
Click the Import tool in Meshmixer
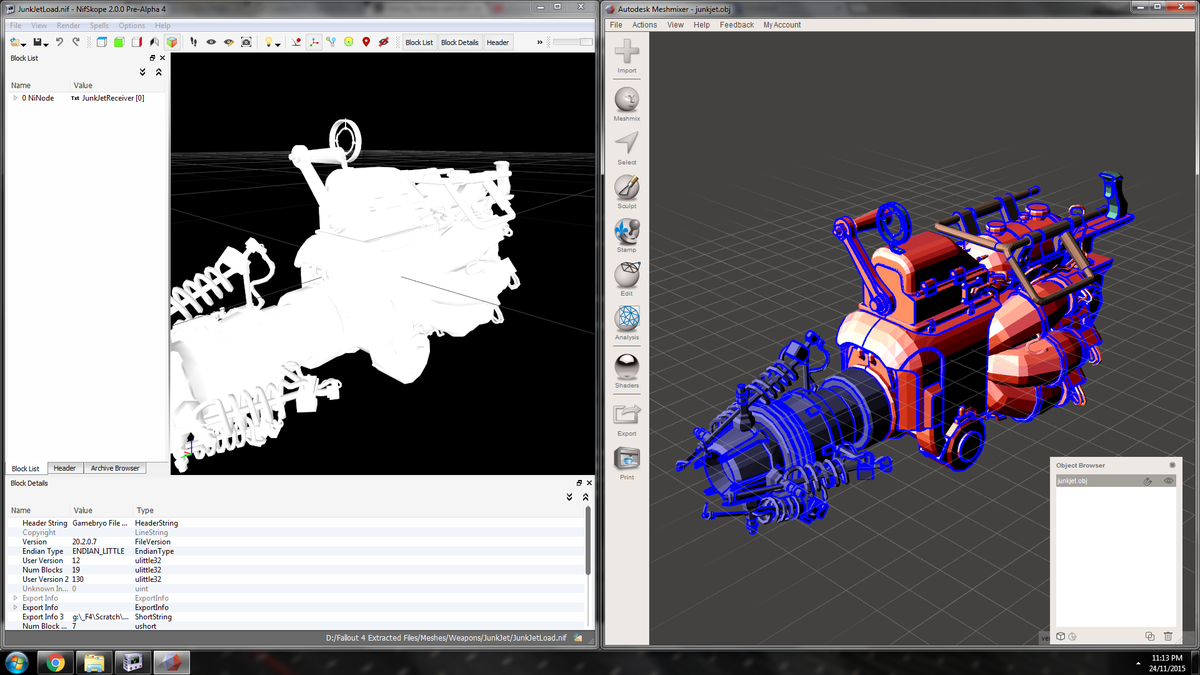point(627,57)
